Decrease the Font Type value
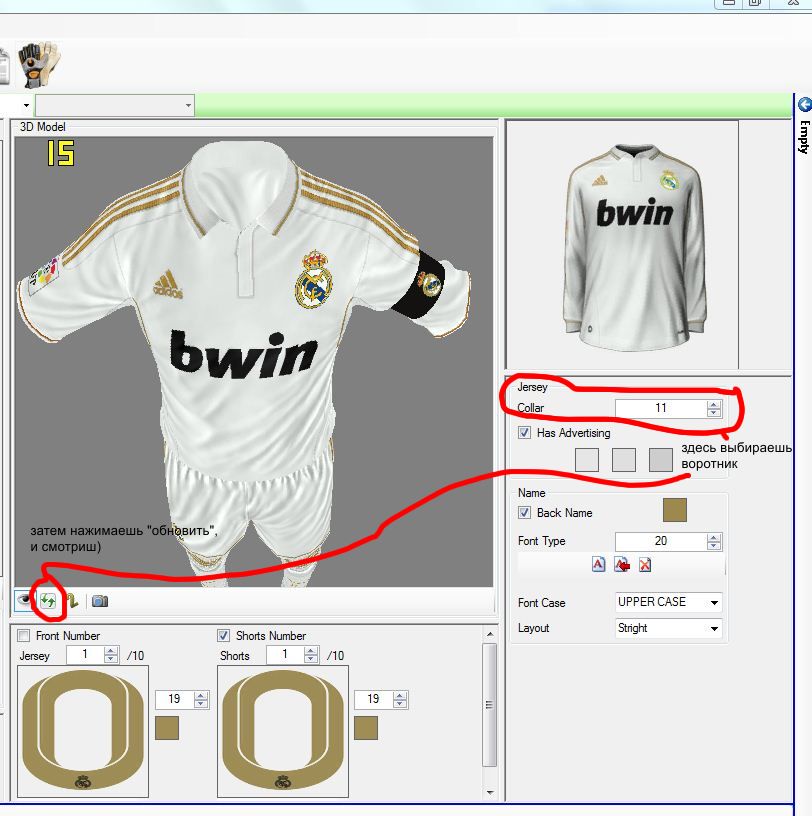Viewport: 812px width, 816px height. 714,546
